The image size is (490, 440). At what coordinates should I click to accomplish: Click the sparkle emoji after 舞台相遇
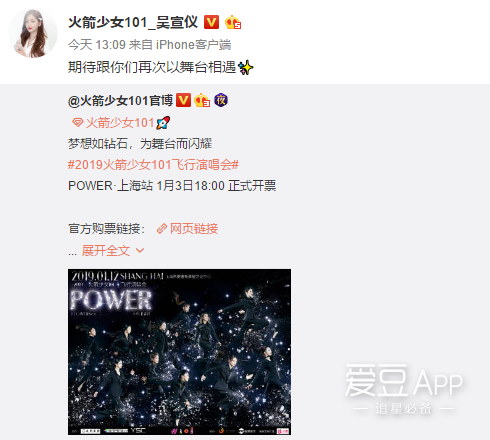point(246,67)
